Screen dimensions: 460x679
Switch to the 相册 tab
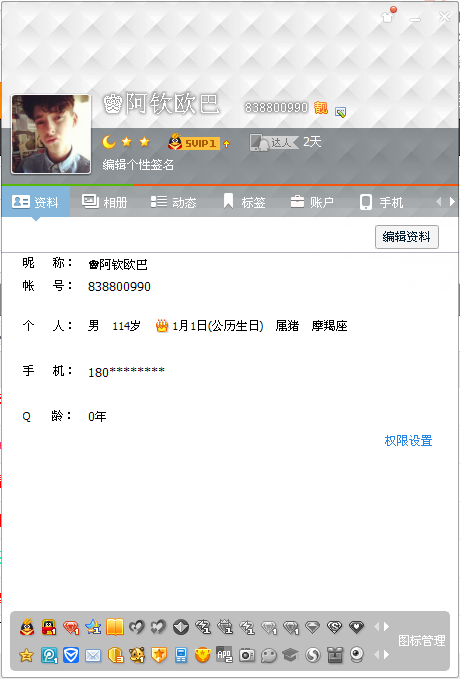coord(104,202)
